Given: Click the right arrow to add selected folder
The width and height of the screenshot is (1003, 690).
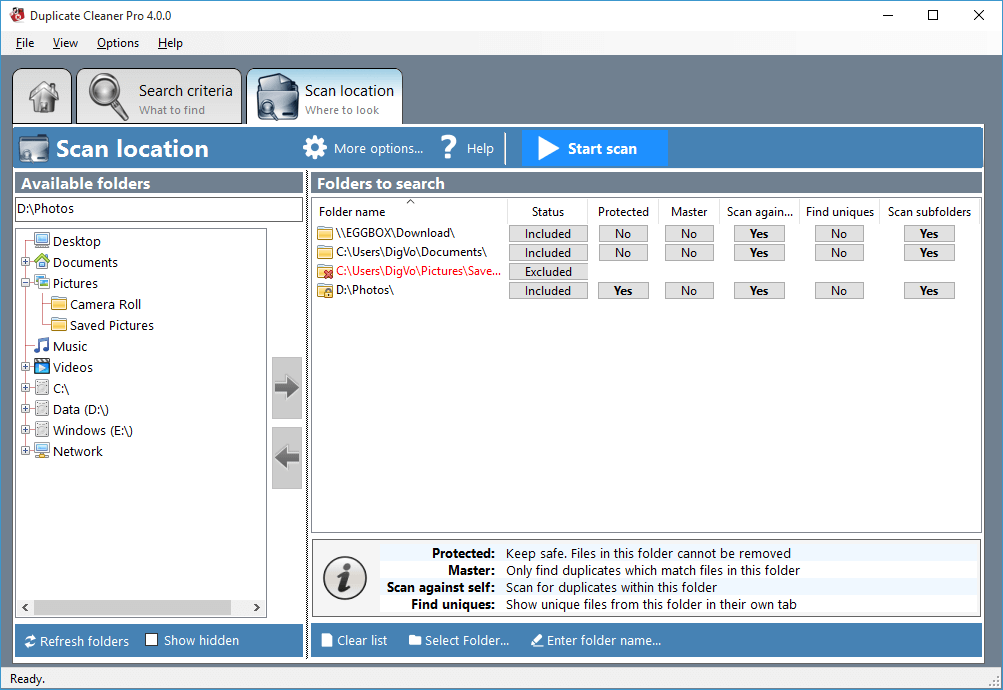Looking at the screenshot, I should click(286, 387).
